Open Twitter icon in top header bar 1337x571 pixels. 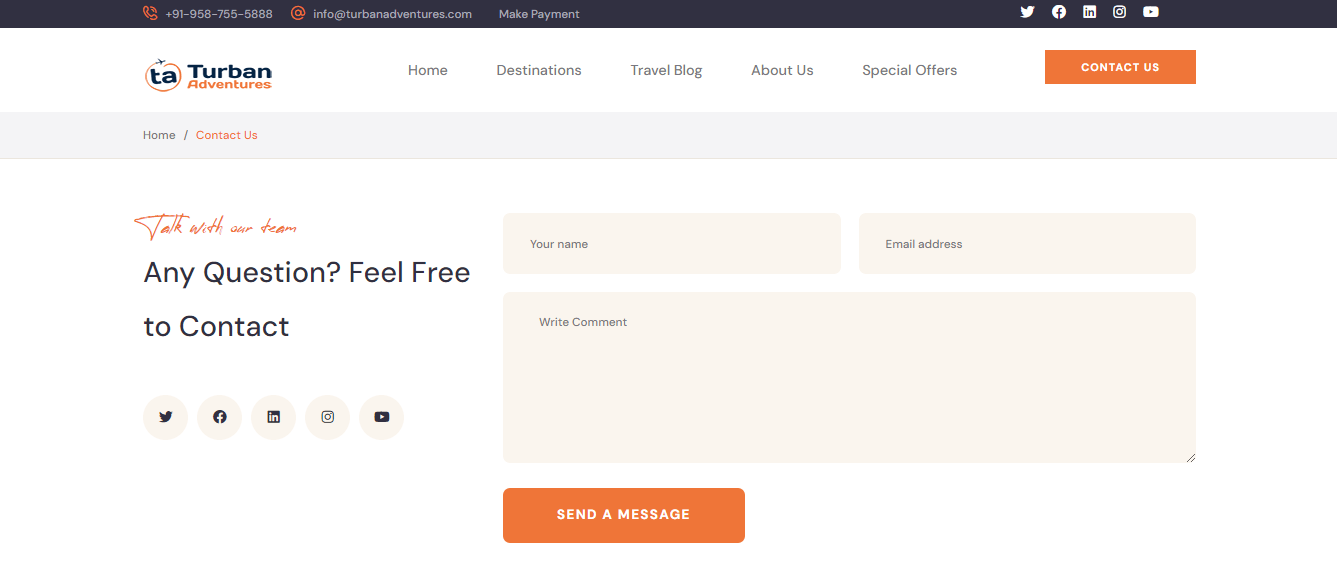1027,12
